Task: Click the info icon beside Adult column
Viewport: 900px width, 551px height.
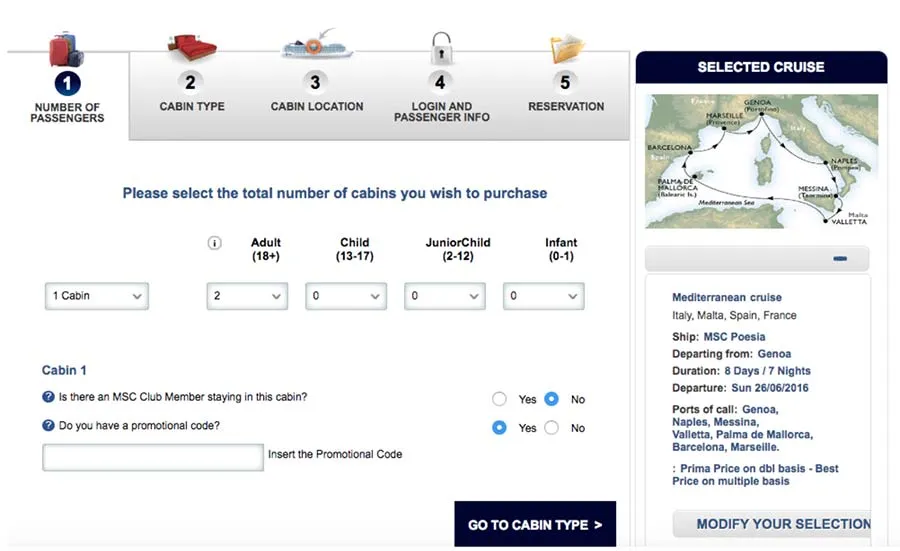Action: [214, 243]
